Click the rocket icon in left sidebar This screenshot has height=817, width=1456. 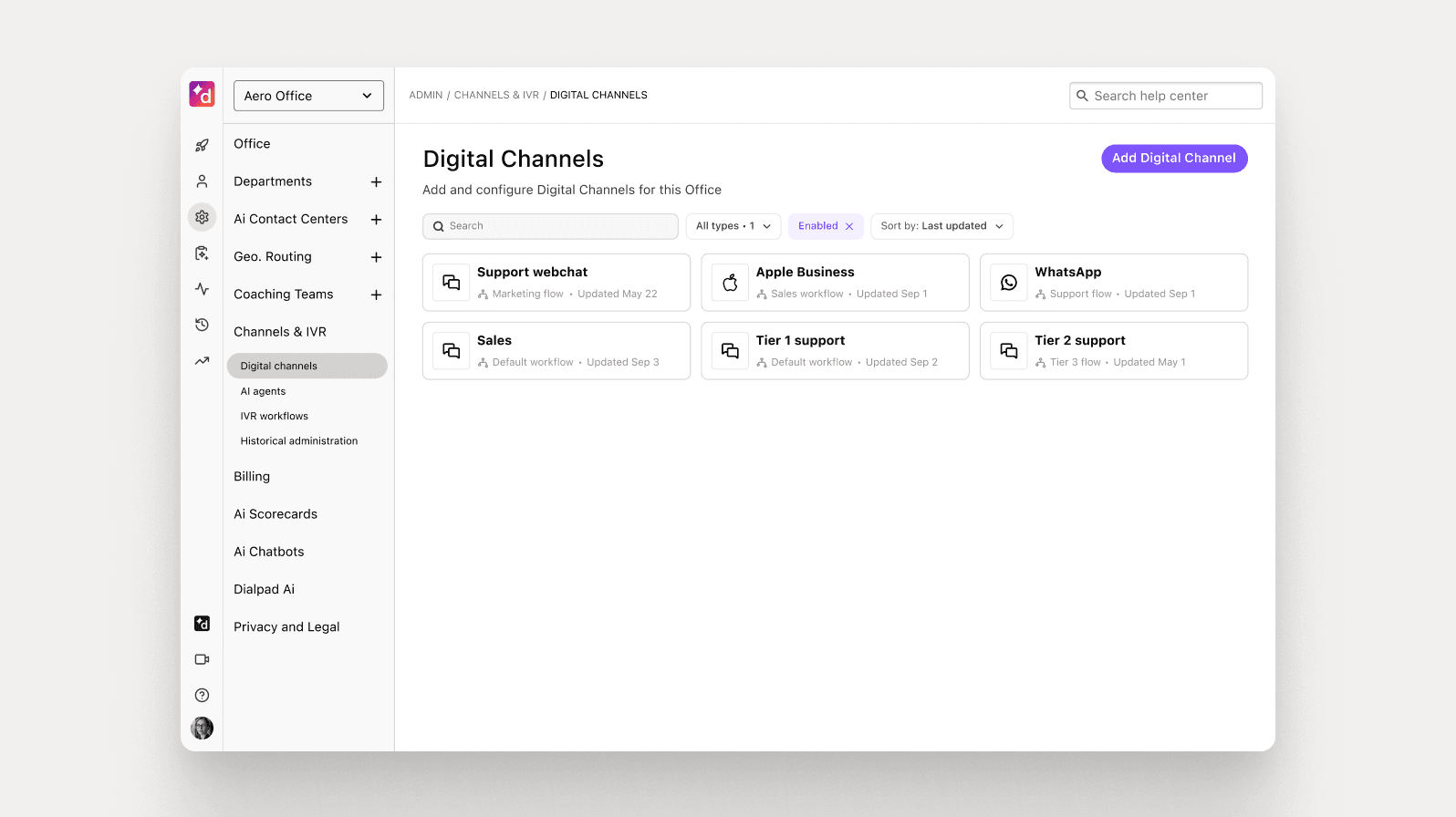(x=202, y=145)
